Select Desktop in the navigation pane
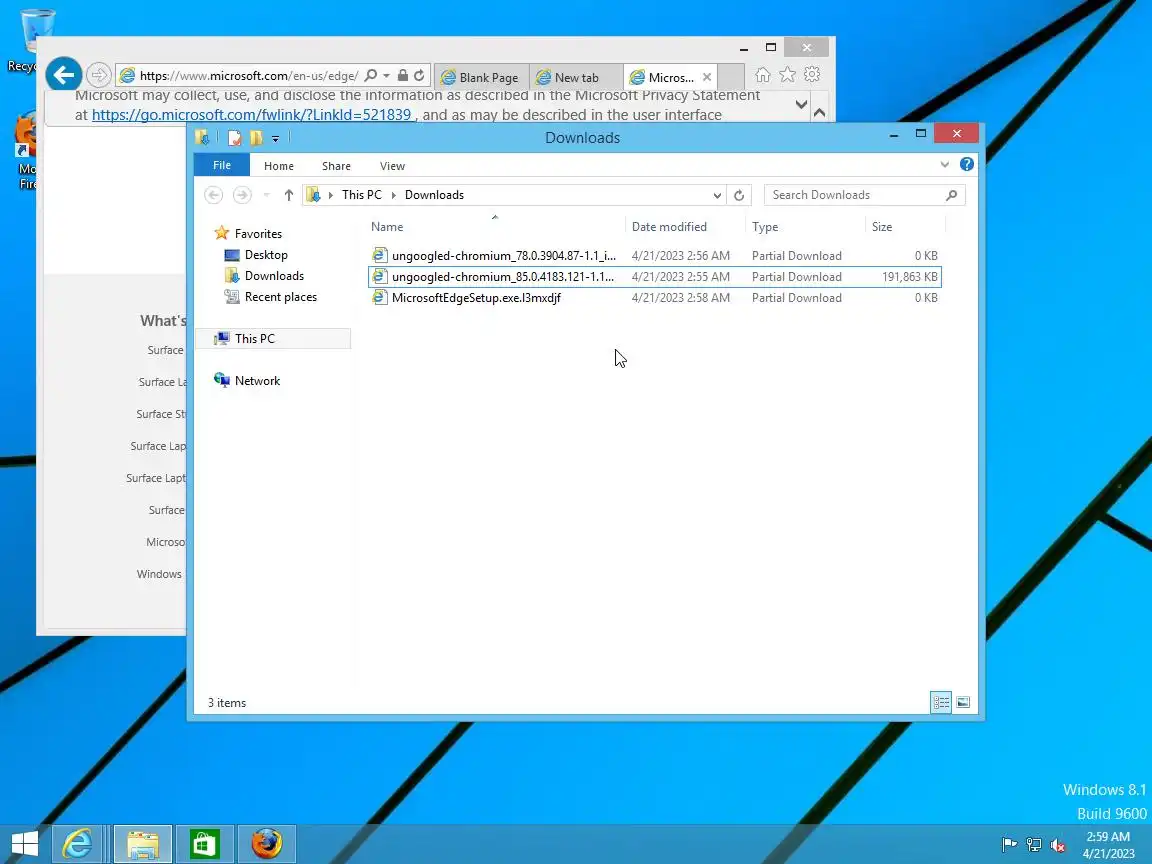 266,255
